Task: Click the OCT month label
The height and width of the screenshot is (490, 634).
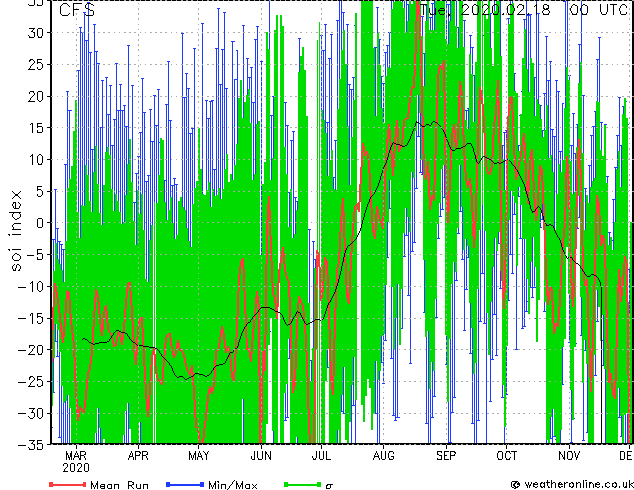Action: (506, 456)
